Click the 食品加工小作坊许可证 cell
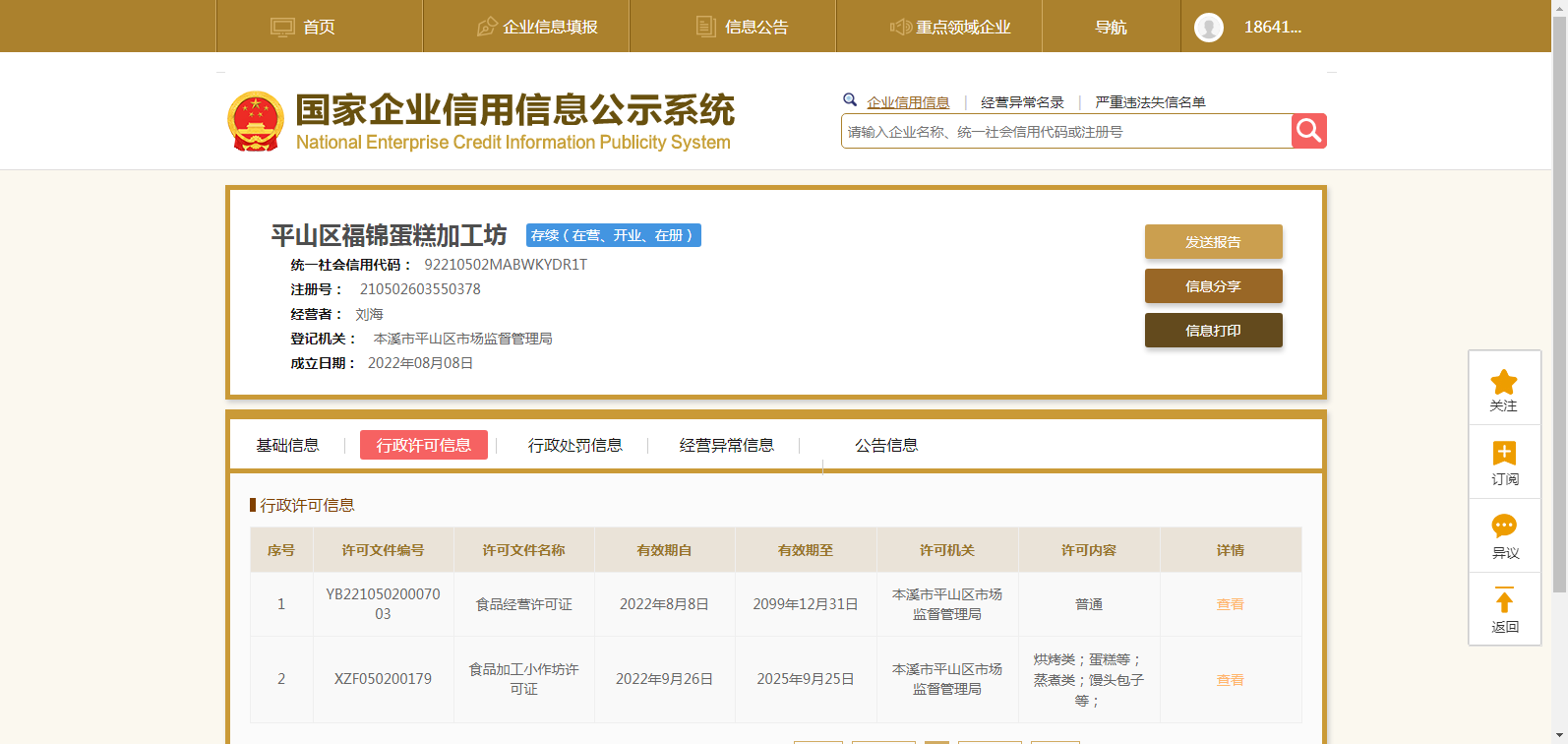This screenshot has height=744, width=1568. point(524,679)
